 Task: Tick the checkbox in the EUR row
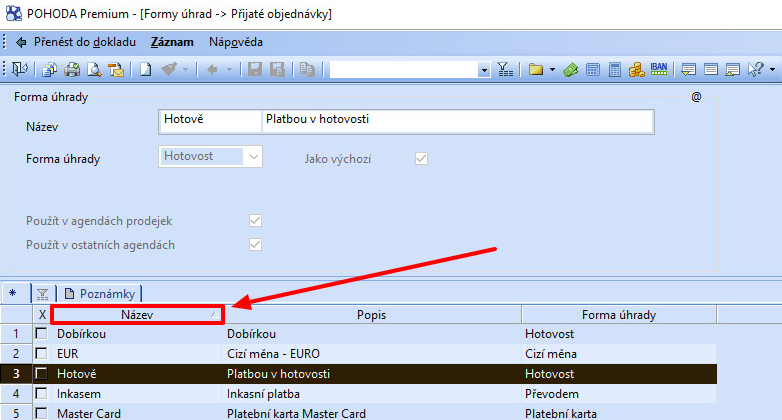point(41,354)
